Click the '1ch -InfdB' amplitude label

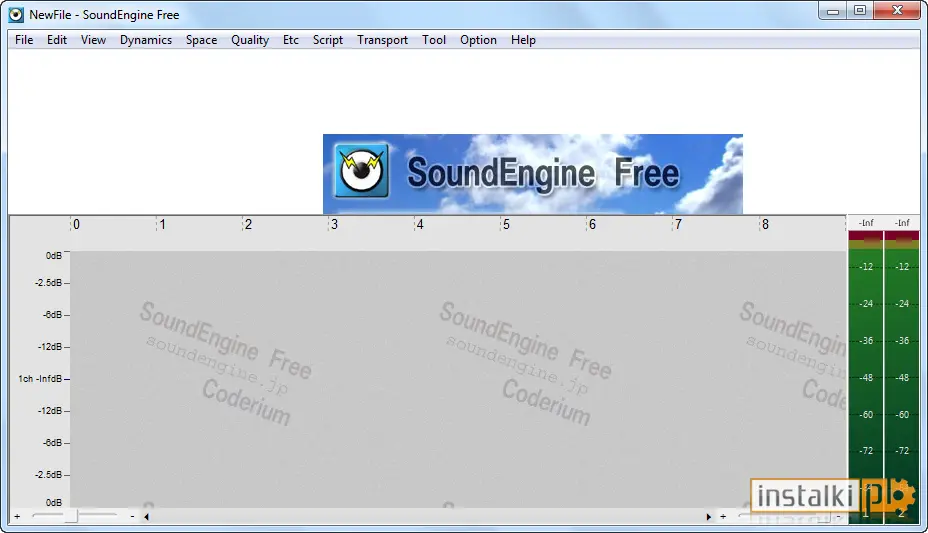point(40,379)
